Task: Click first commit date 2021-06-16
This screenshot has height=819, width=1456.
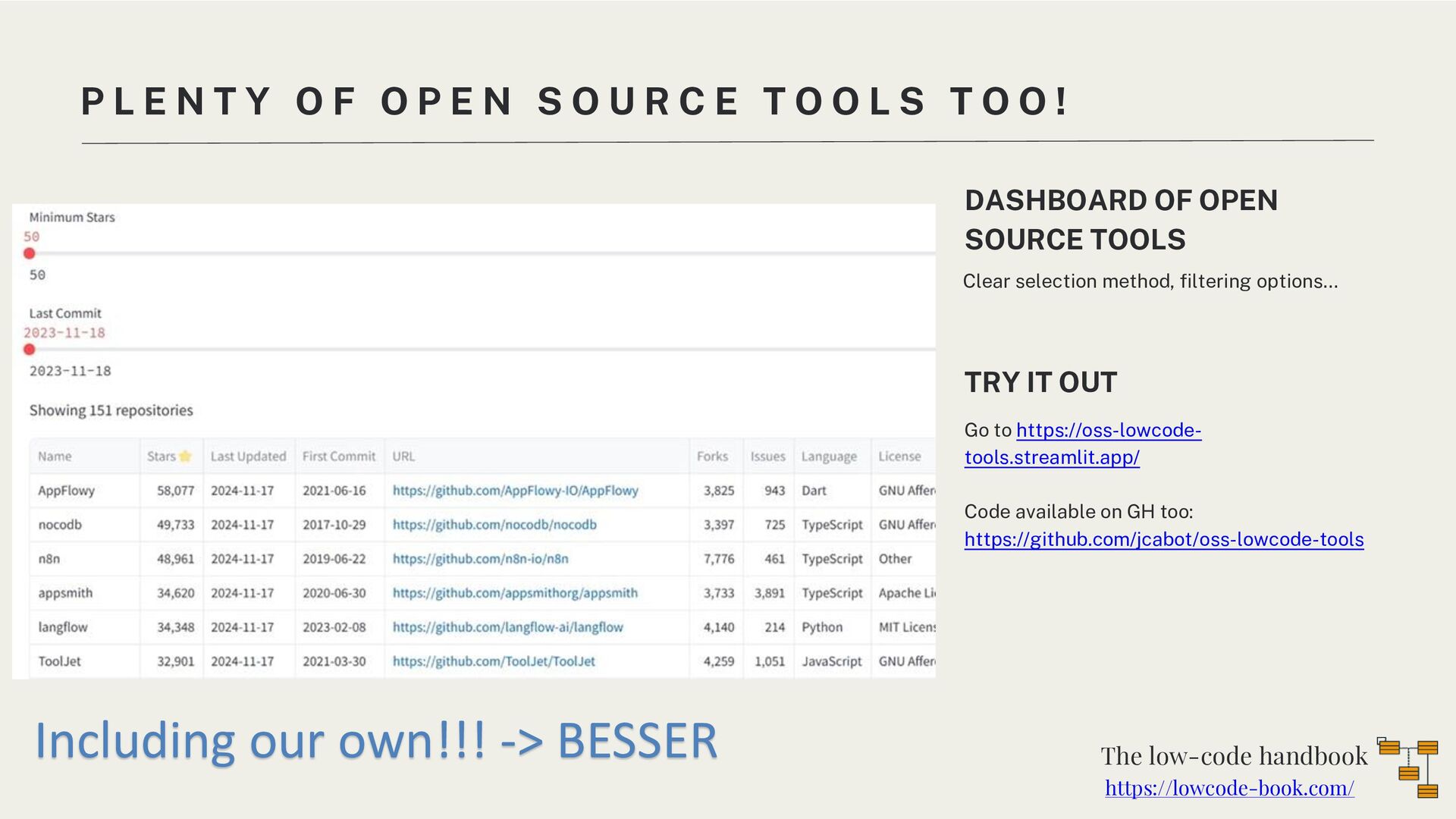Action: pyautogui.click(x=334, y=491)
